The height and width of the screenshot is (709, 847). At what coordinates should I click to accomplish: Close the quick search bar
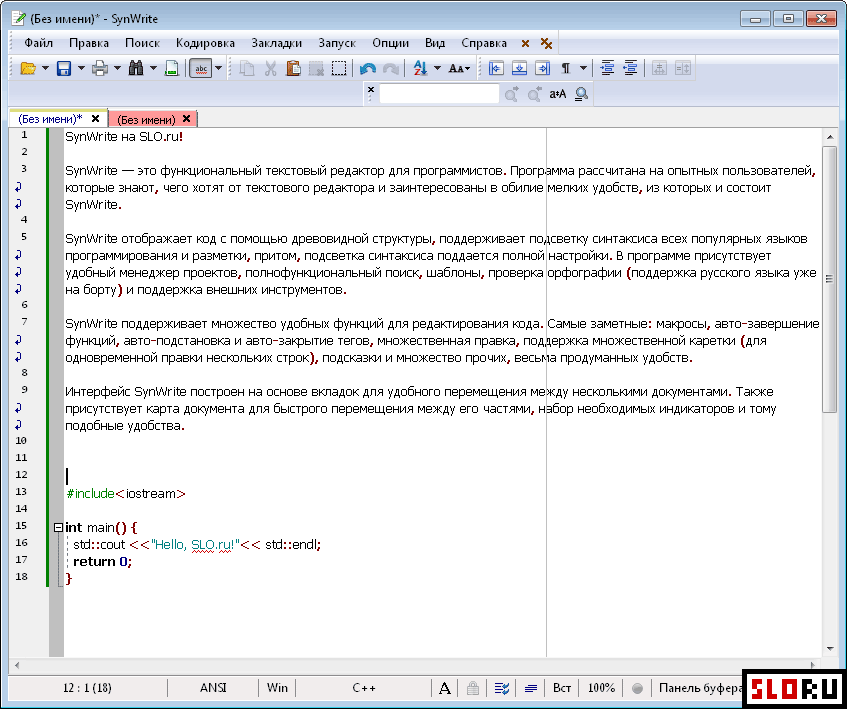pyautogui.click(x=371, y=90)
